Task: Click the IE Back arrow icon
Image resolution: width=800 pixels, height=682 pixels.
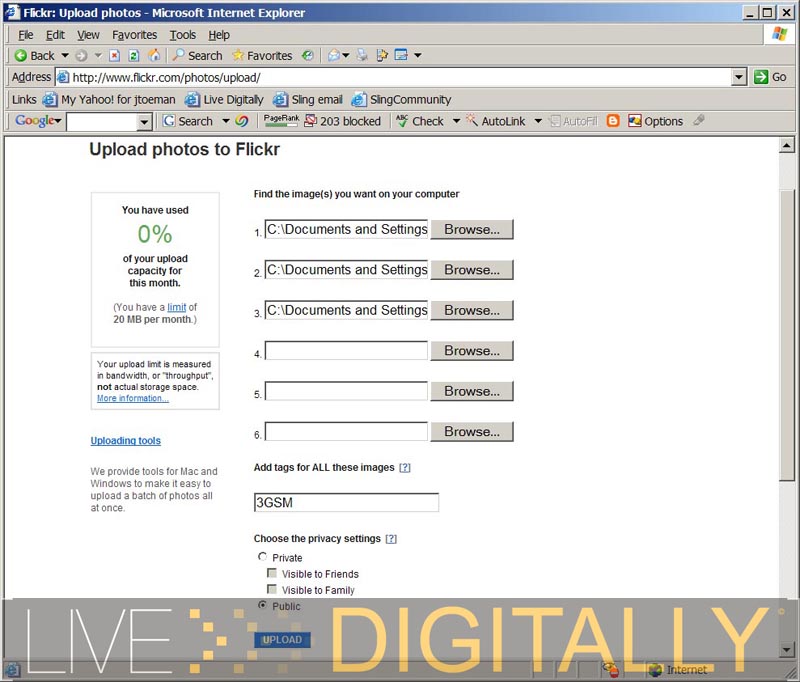Action: coord(20,56)
